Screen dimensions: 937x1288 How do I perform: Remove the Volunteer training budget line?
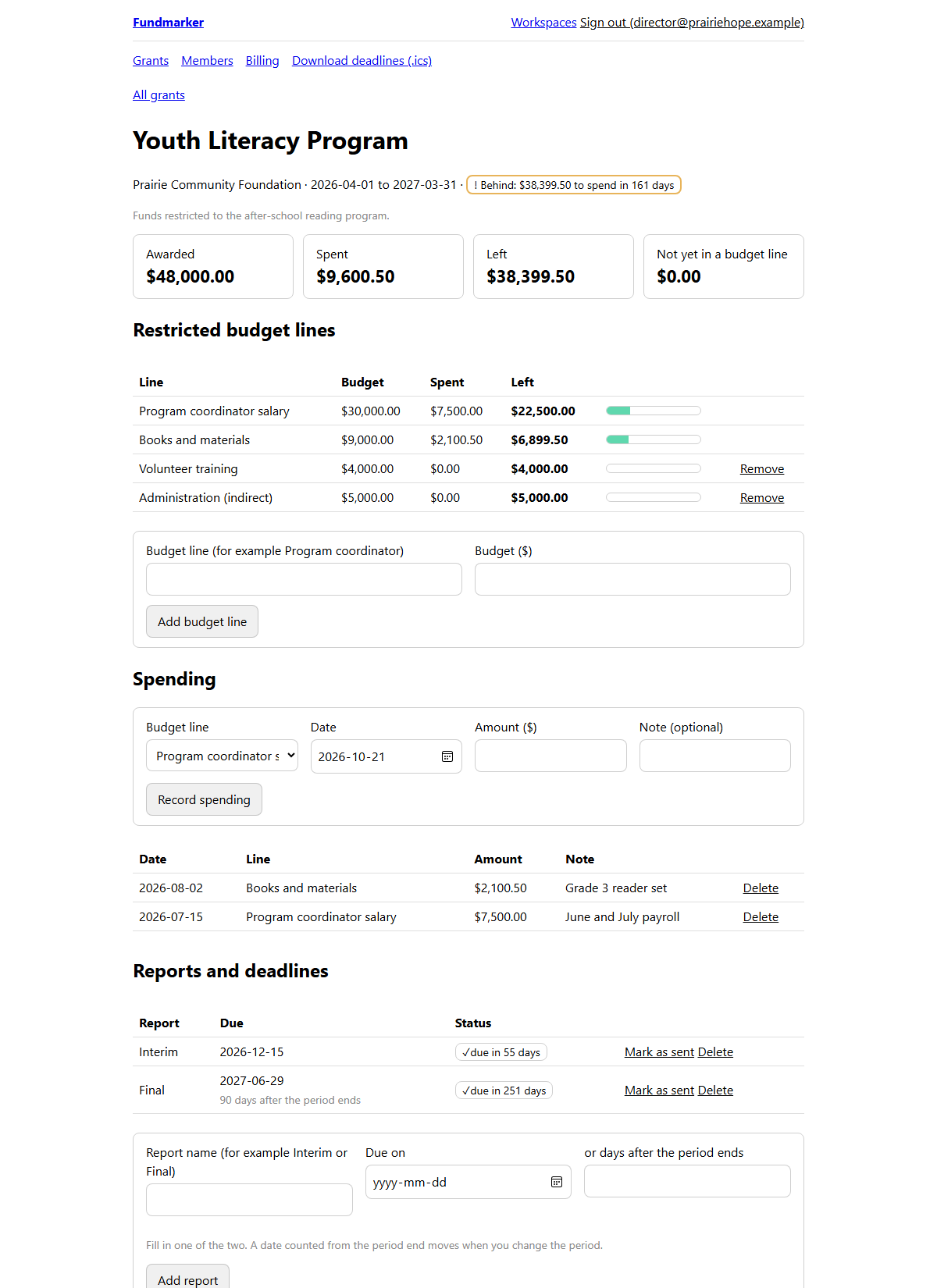coord(762,469)
